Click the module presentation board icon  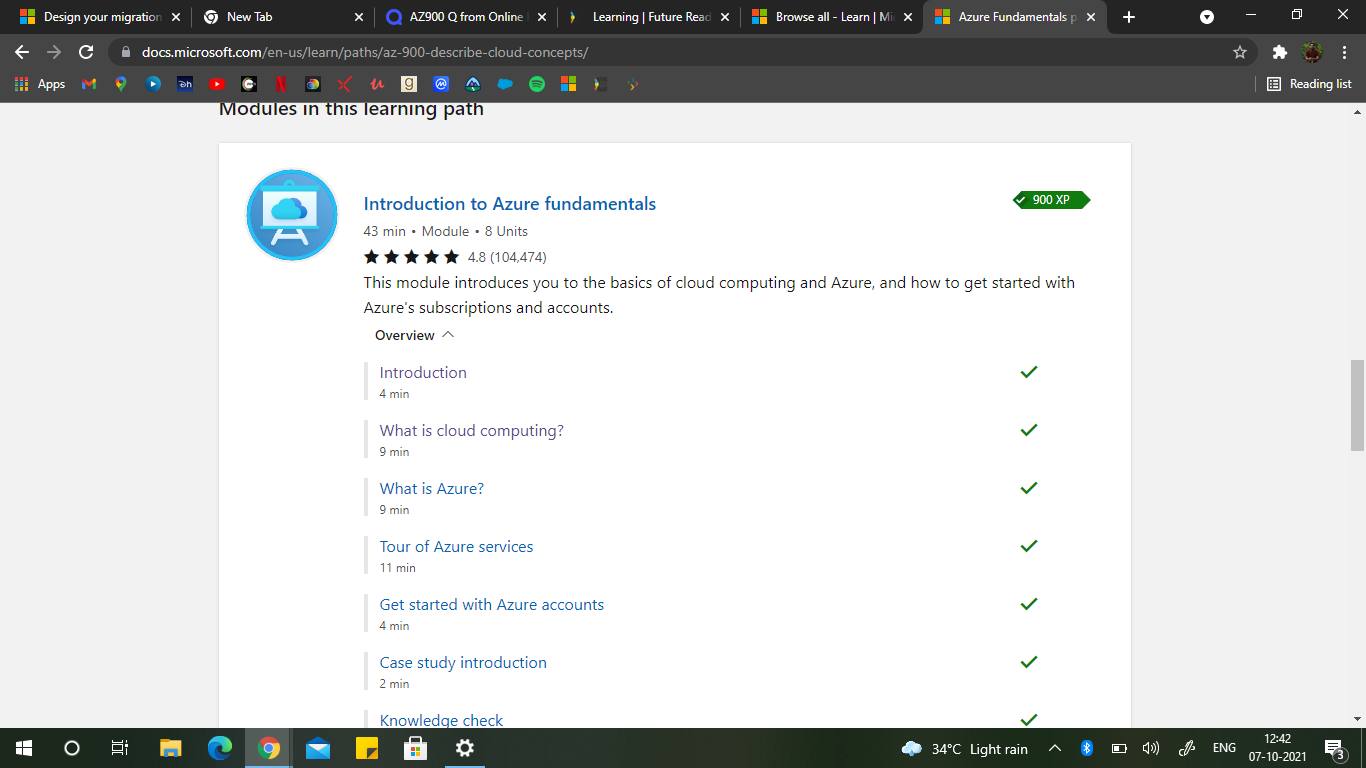(x=292, y=215)
